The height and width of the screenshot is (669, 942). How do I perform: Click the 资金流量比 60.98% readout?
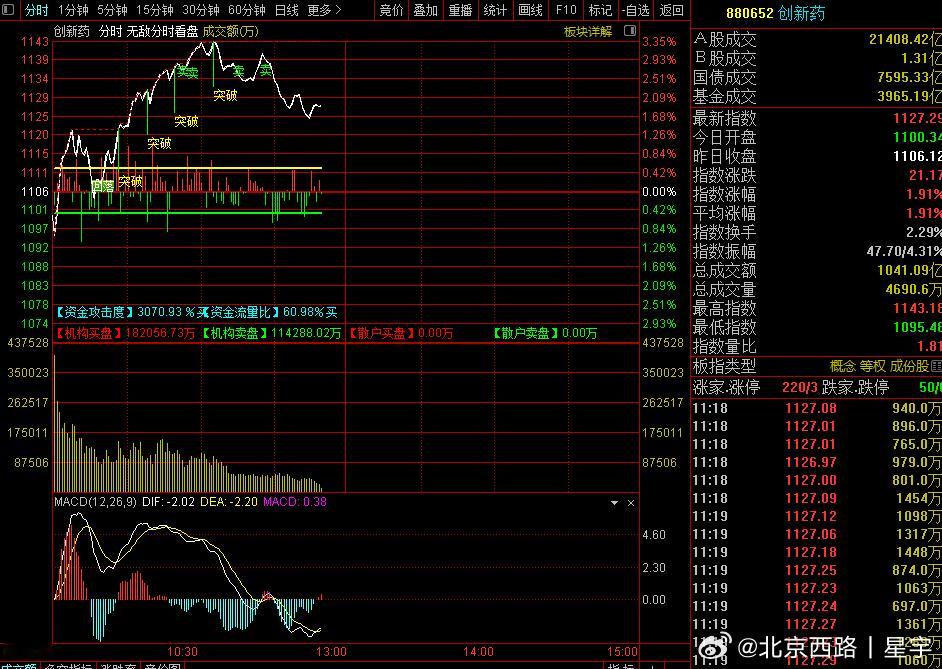tap(274, 312)
